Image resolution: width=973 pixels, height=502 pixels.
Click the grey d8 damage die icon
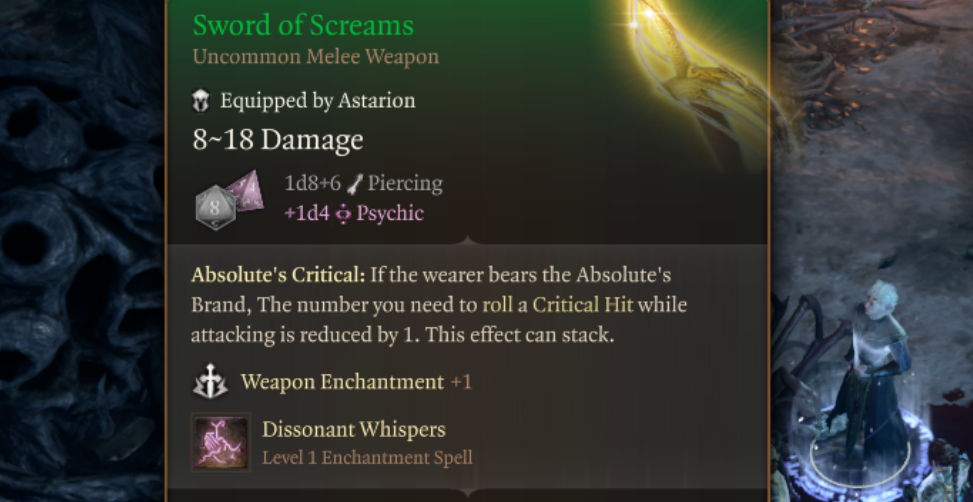coord(214,205)
